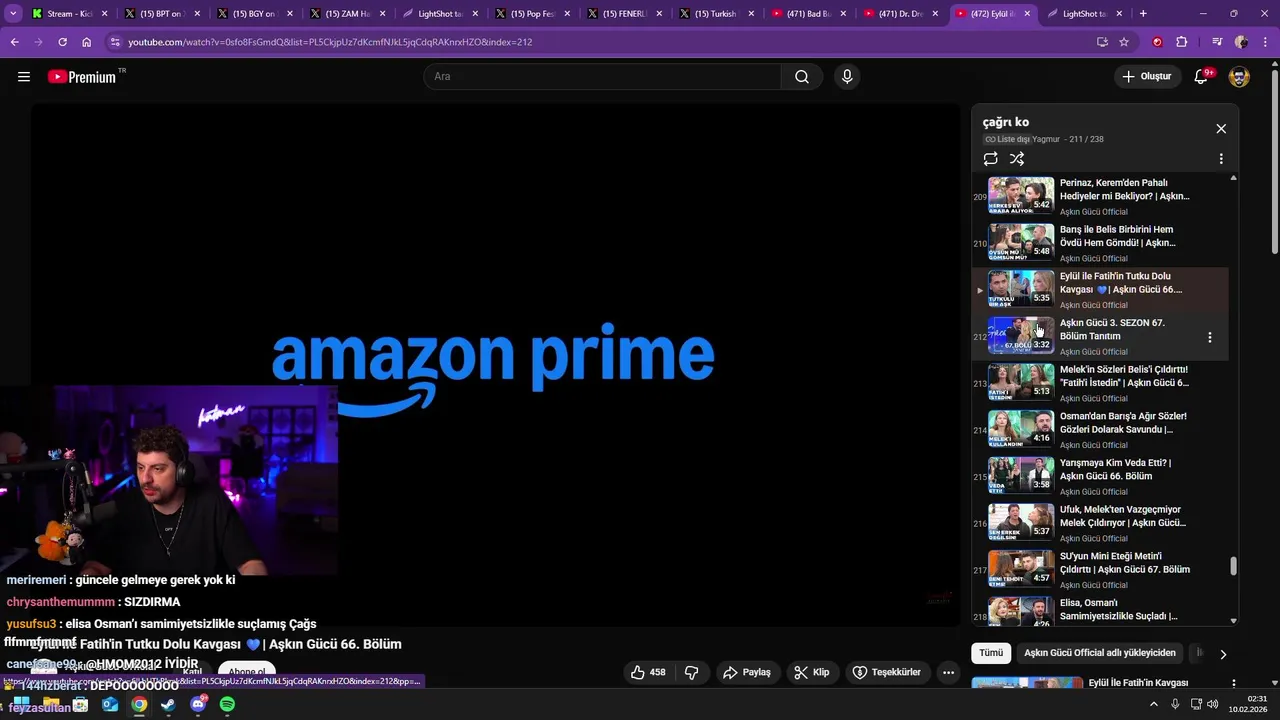Viewport: 1280px width, 720px height.
Task: Reload the page with refresh icon
Action: click(x=62, y=42)
